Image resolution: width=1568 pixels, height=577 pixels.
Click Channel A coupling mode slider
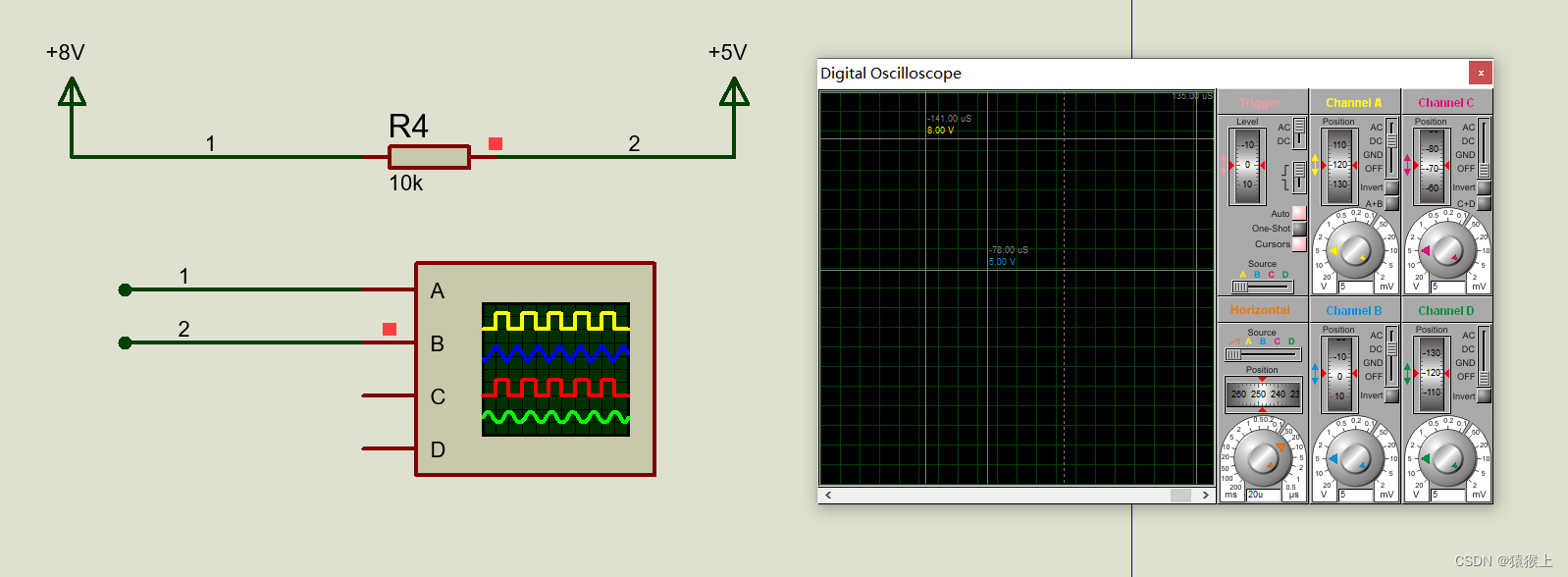[x=1391, y=149]
